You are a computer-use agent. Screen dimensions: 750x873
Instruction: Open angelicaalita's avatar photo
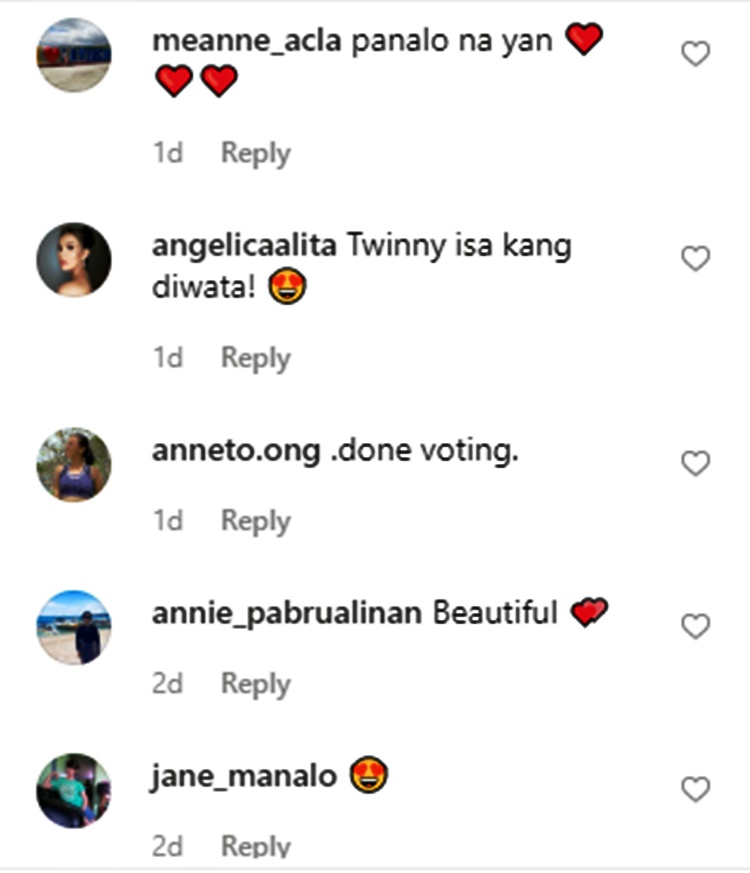[73, 259]
